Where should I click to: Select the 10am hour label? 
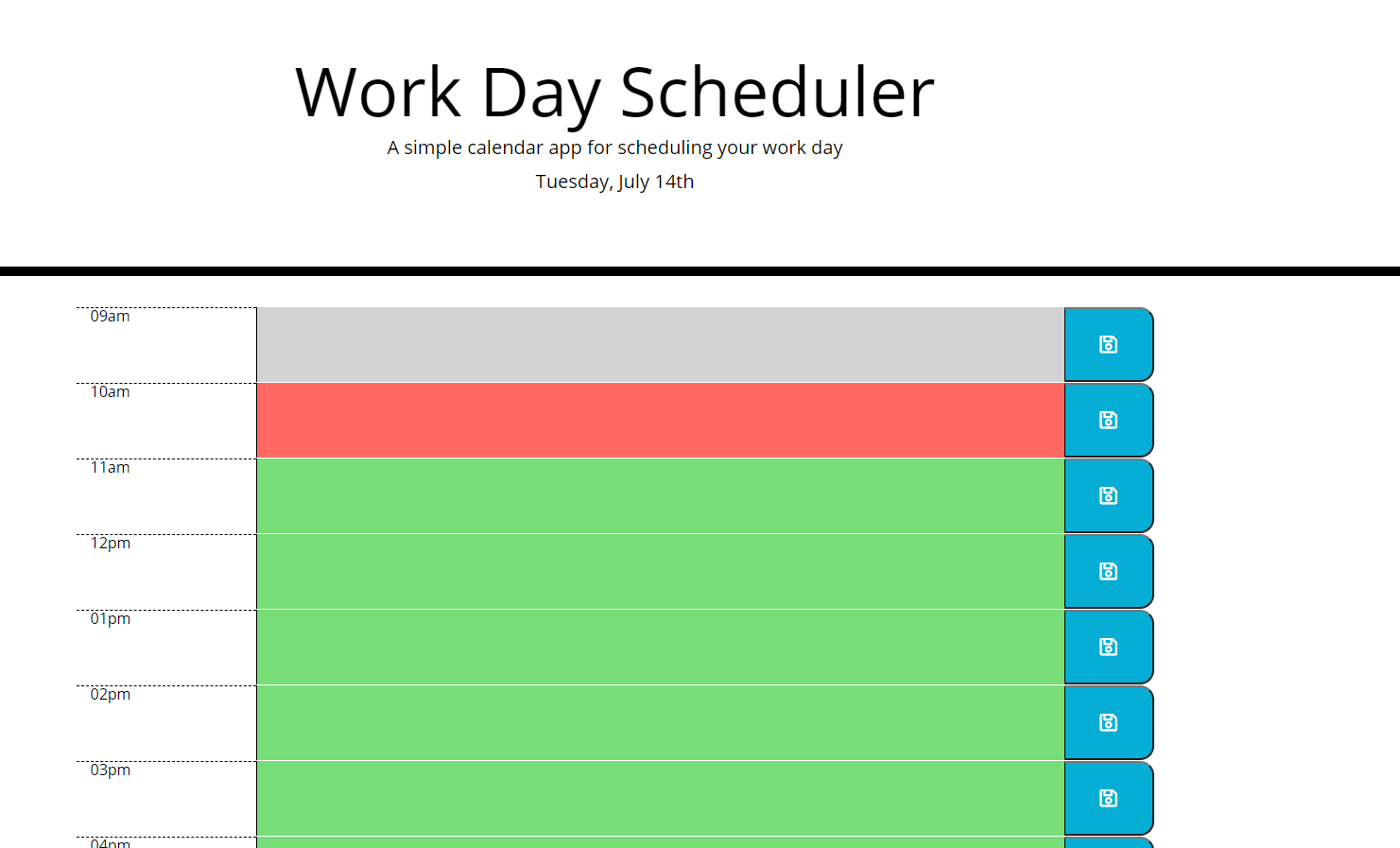coord(110,391)
